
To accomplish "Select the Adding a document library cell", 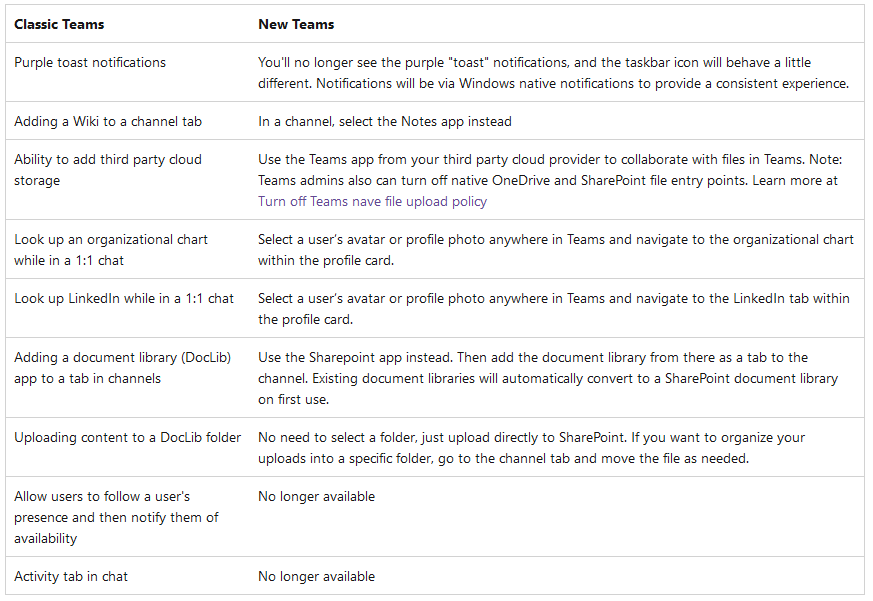I will (x=122, y=368).
